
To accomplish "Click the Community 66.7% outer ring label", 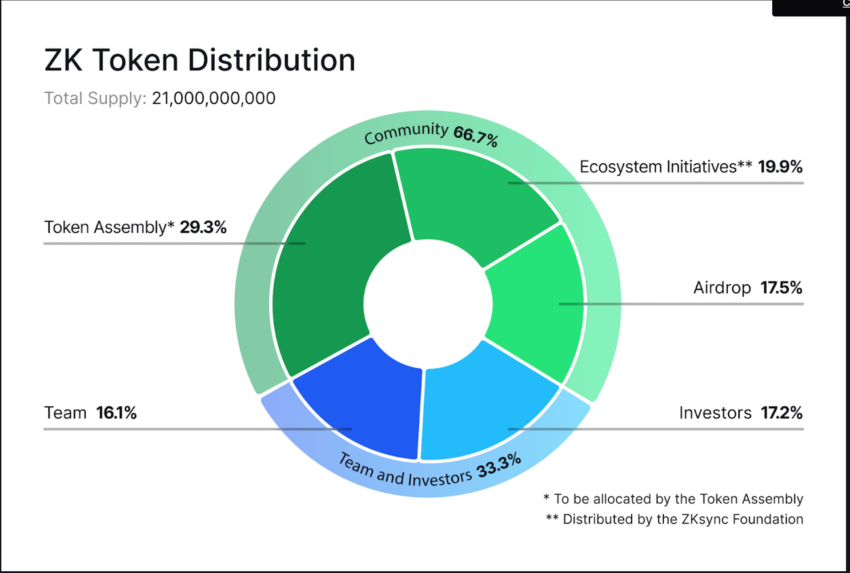I will click(x=430, y=134).
